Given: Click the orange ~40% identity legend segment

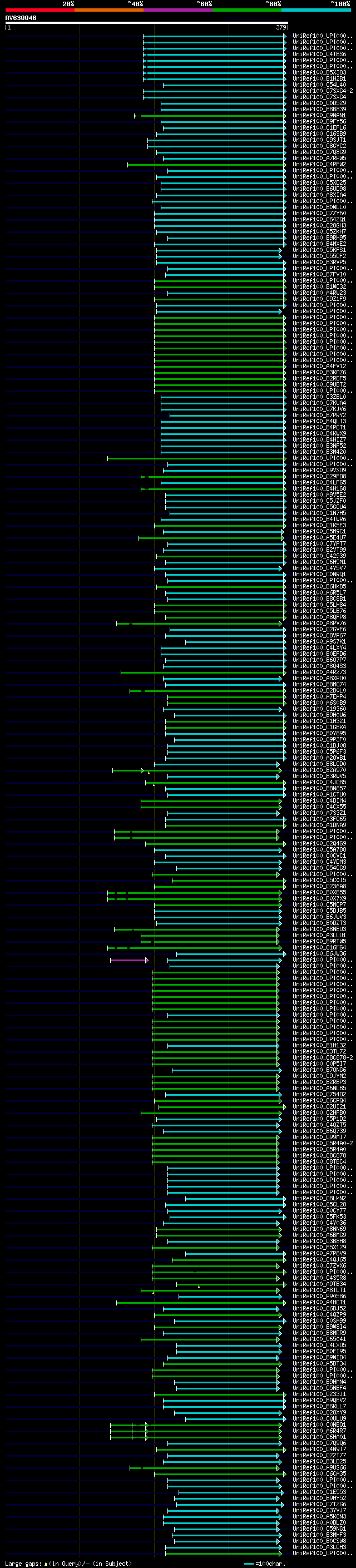Looking at the screenshot, I should click(109, 10).
